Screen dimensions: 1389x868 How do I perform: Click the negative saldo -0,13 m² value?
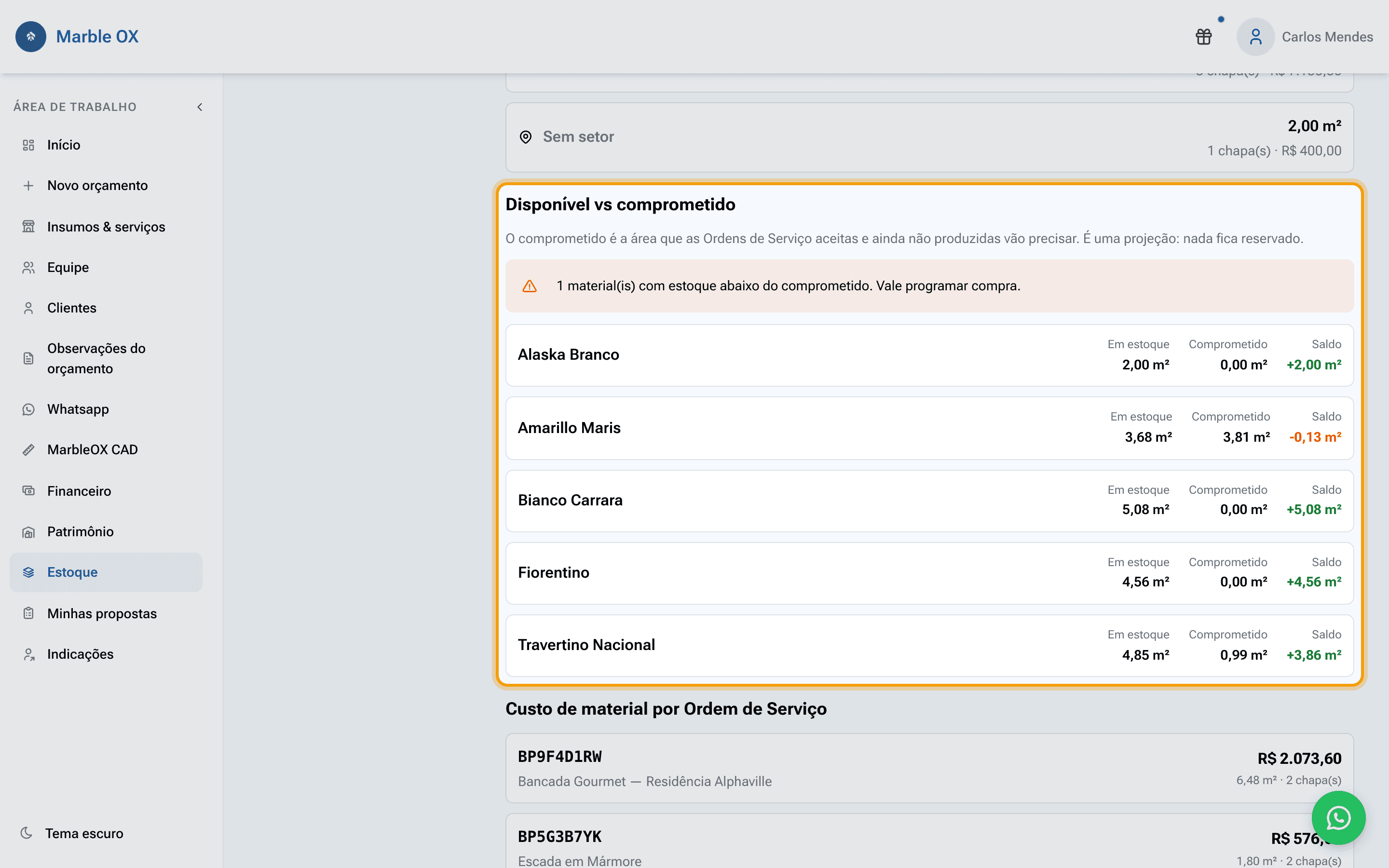[1315, 437]
